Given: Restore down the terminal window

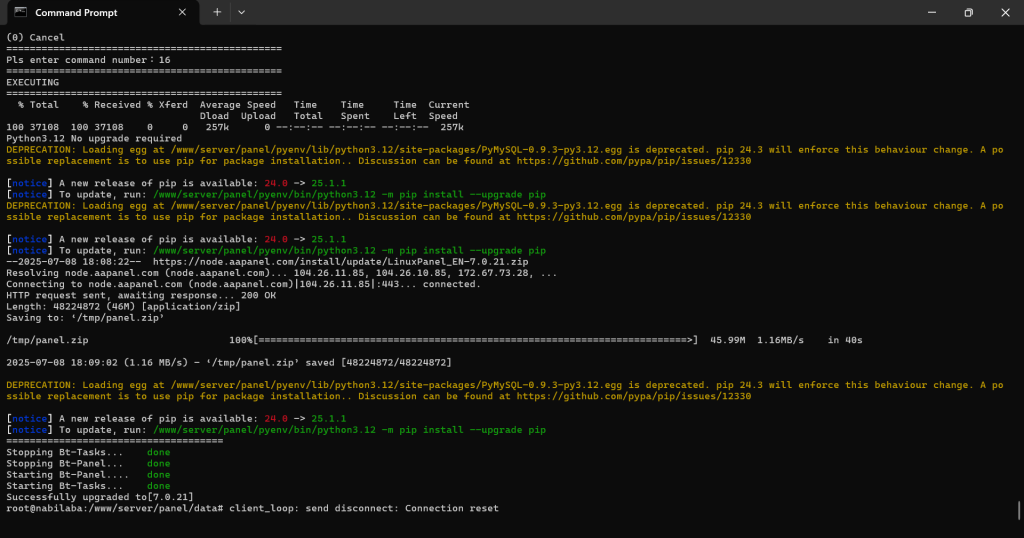Looking at the screenshot, I should pyautogui.click(x=968, y=12).
